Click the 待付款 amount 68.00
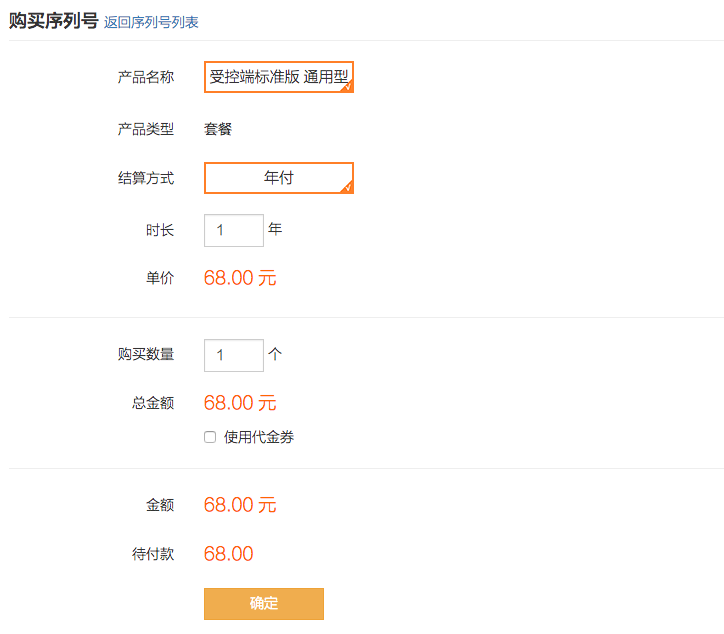The image size is (724, 634). tap(229, 554)
